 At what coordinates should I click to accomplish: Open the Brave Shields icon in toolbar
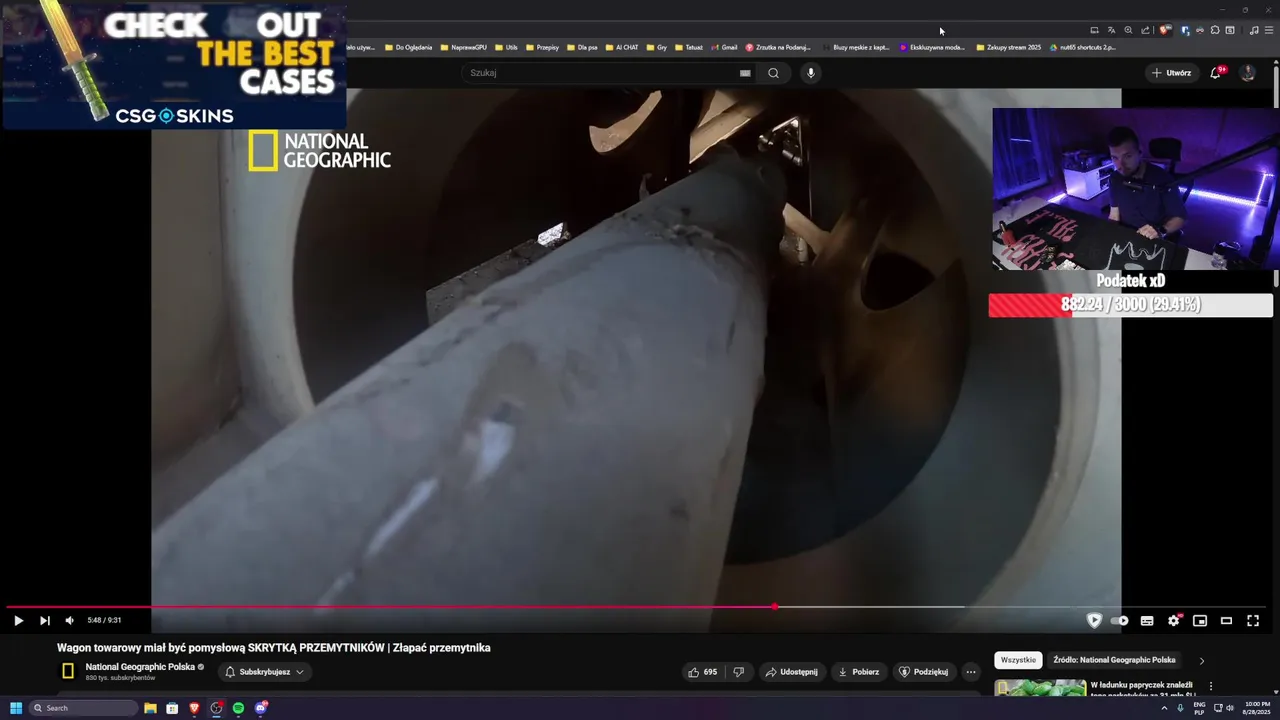tap(1165, 30)
